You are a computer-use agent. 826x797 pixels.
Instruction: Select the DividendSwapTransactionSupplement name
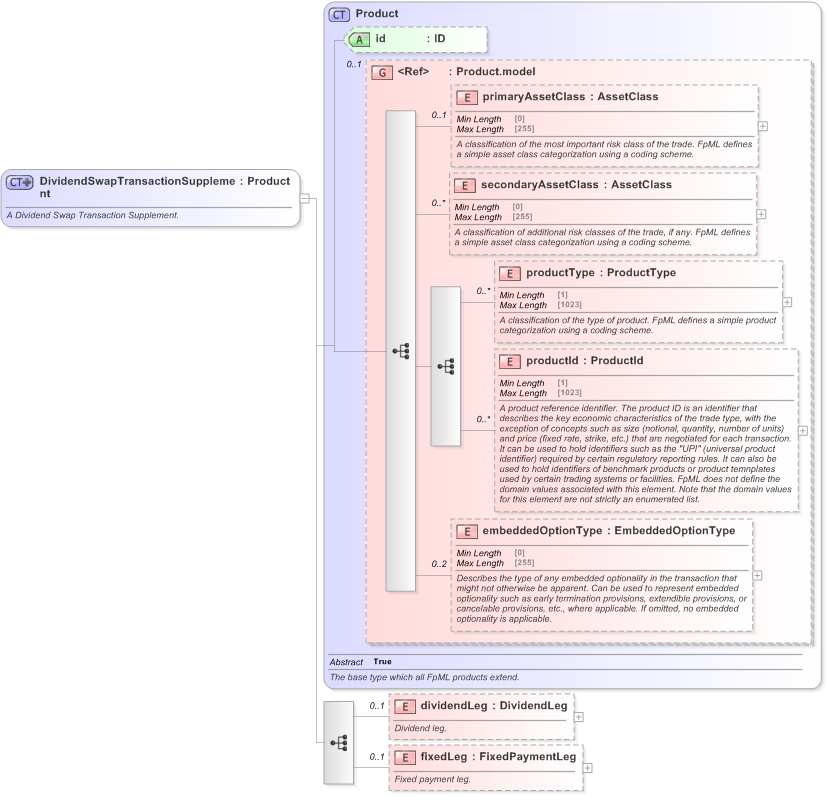pyautogui.click(x=137, y=187)
